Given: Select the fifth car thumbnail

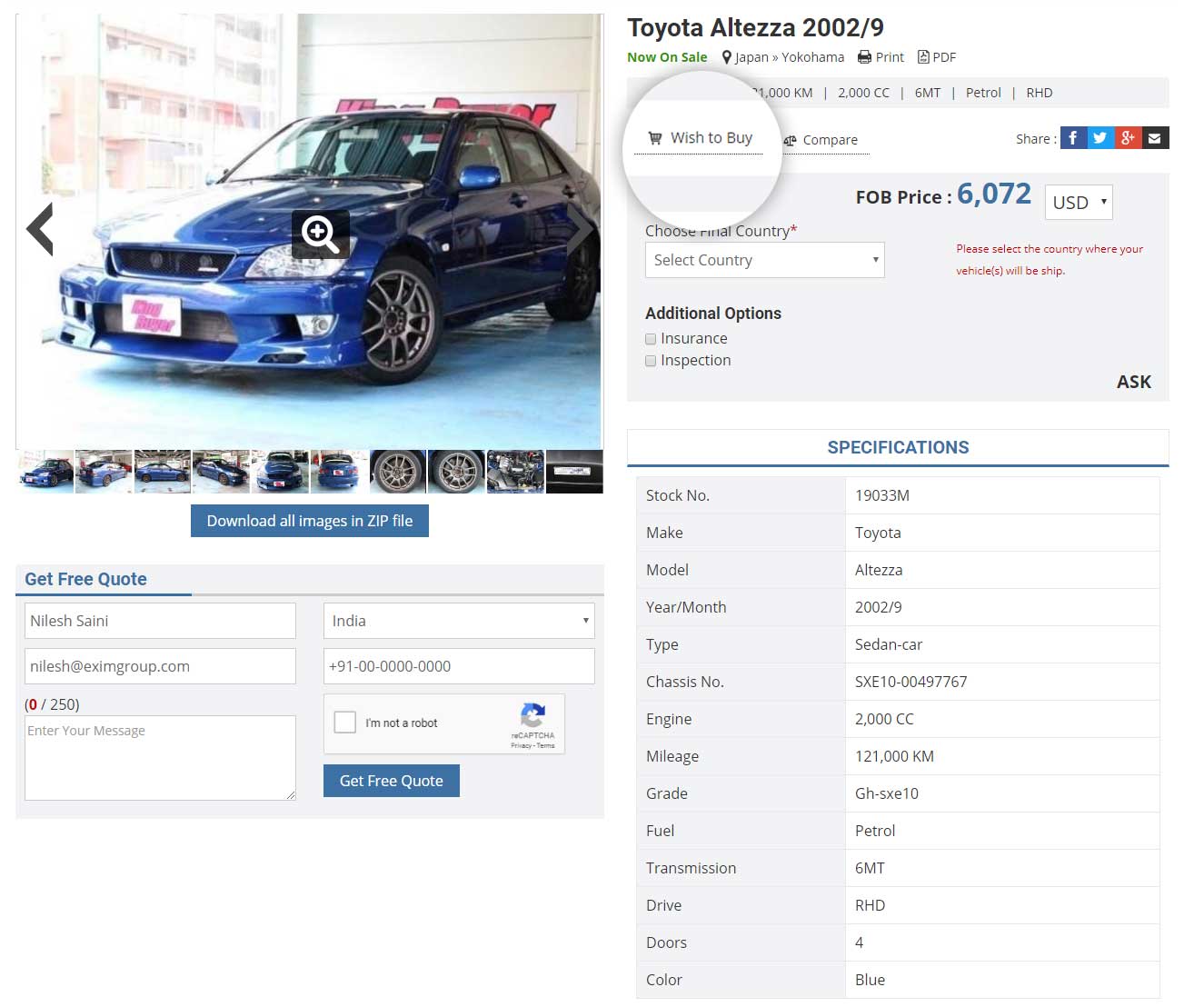Looking at the screenshot, I should pyautogui.click(x=280, y=472).
